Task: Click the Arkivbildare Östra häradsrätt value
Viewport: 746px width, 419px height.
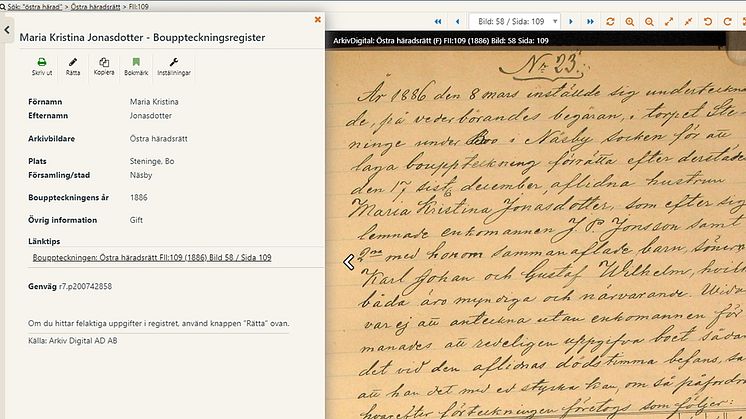Action: pyautogui.click(x=158, y=139)
